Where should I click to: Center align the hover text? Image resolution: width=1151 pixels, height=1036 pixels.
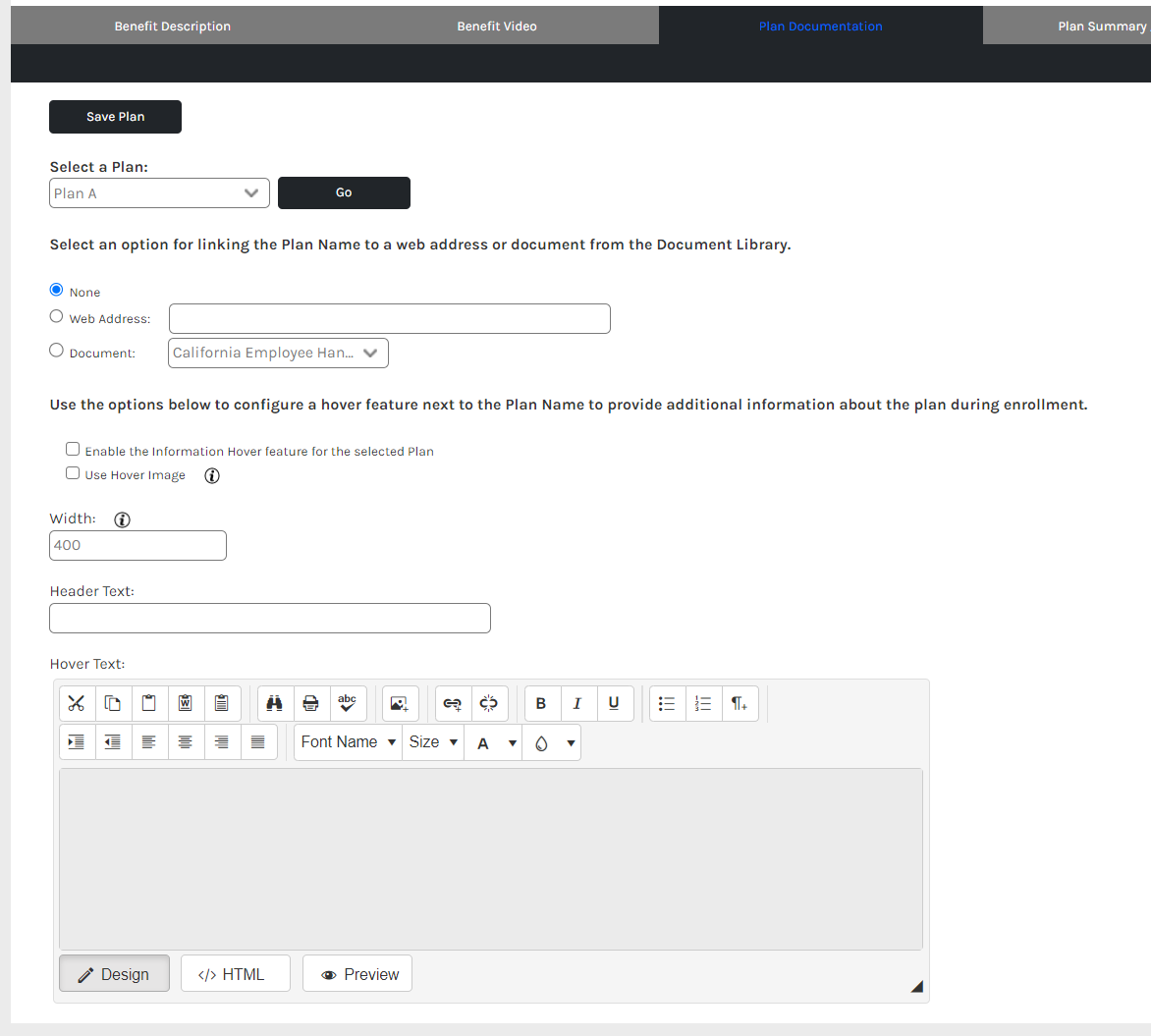186,742
